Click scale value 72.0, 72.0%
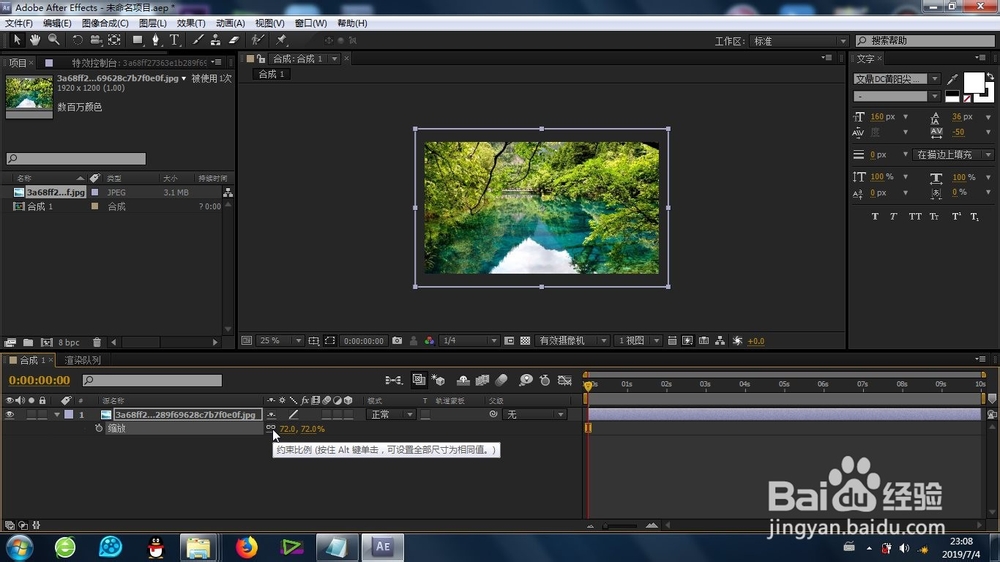1000x562 pixels. pos(302,429)
